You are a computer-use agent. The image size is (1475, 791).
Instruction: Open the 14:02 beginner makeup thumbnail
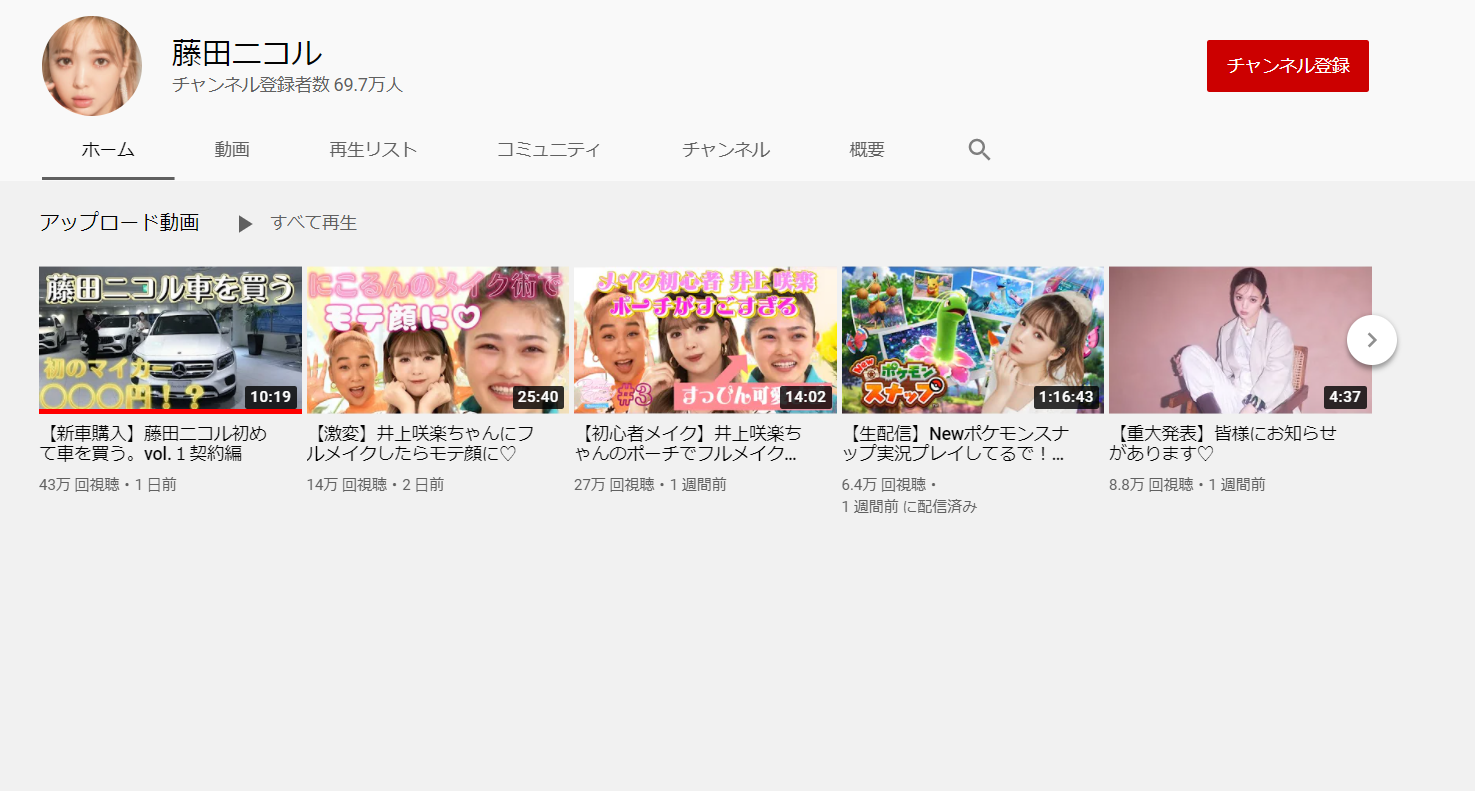tap(705, 340)
